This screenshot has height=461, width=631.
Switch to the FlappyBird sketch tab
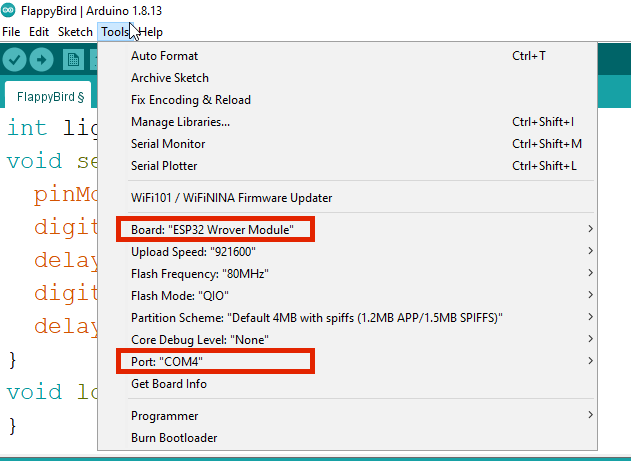click(47, 96)
